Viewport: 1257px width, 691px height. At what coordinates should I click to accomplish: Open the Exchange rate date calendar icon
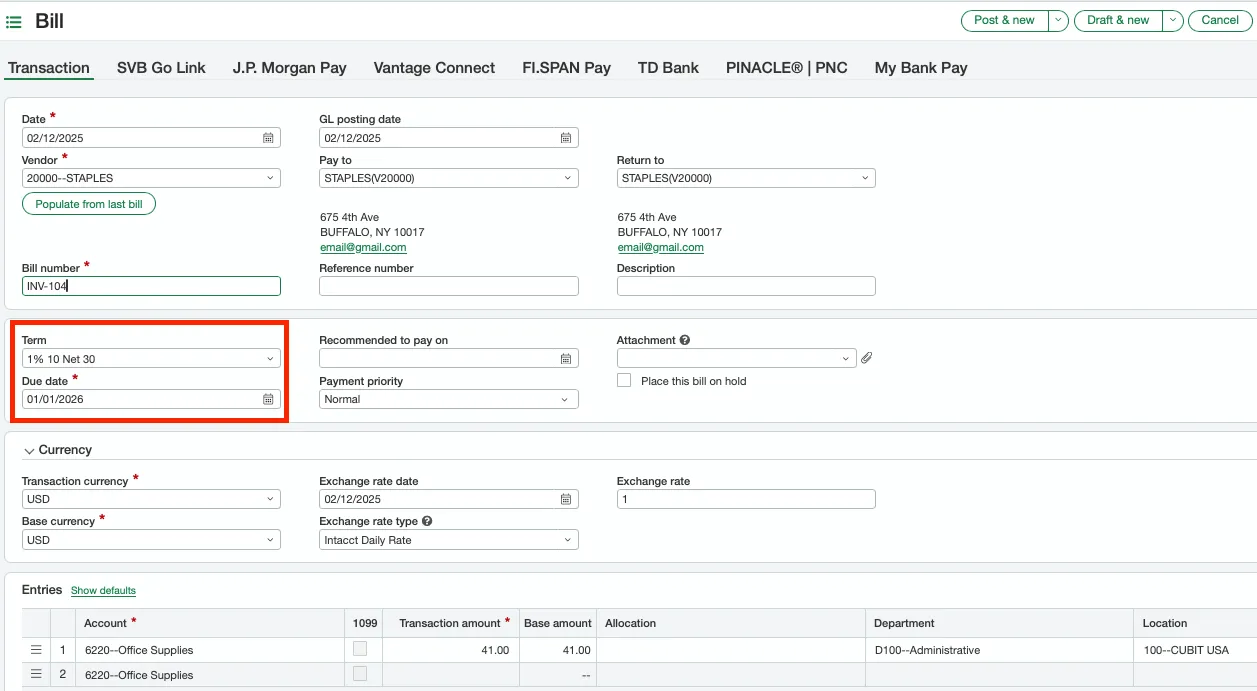point(566,499)
